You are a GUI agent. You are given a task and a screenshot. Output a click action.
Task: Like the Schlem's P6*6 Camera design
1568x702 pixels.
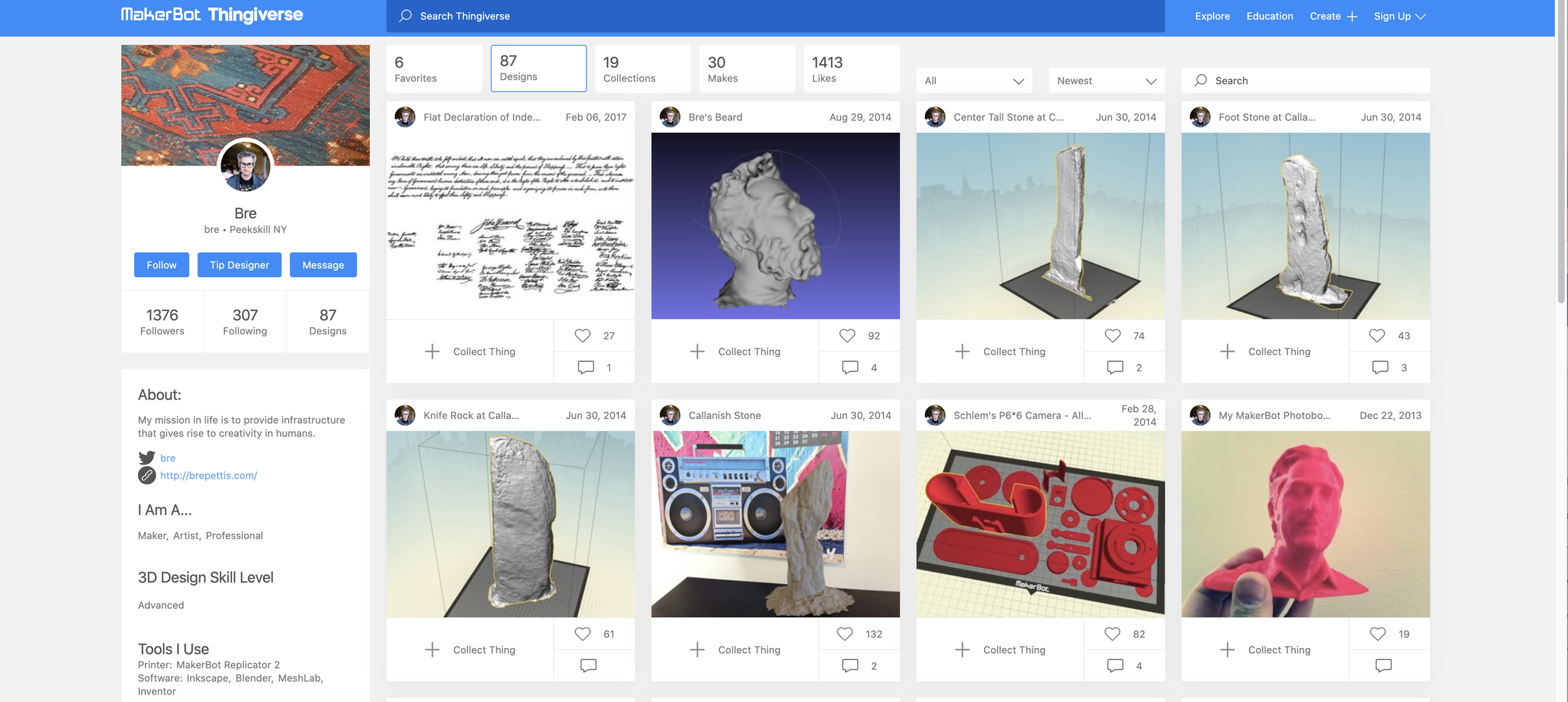[x=1112, y=634]
